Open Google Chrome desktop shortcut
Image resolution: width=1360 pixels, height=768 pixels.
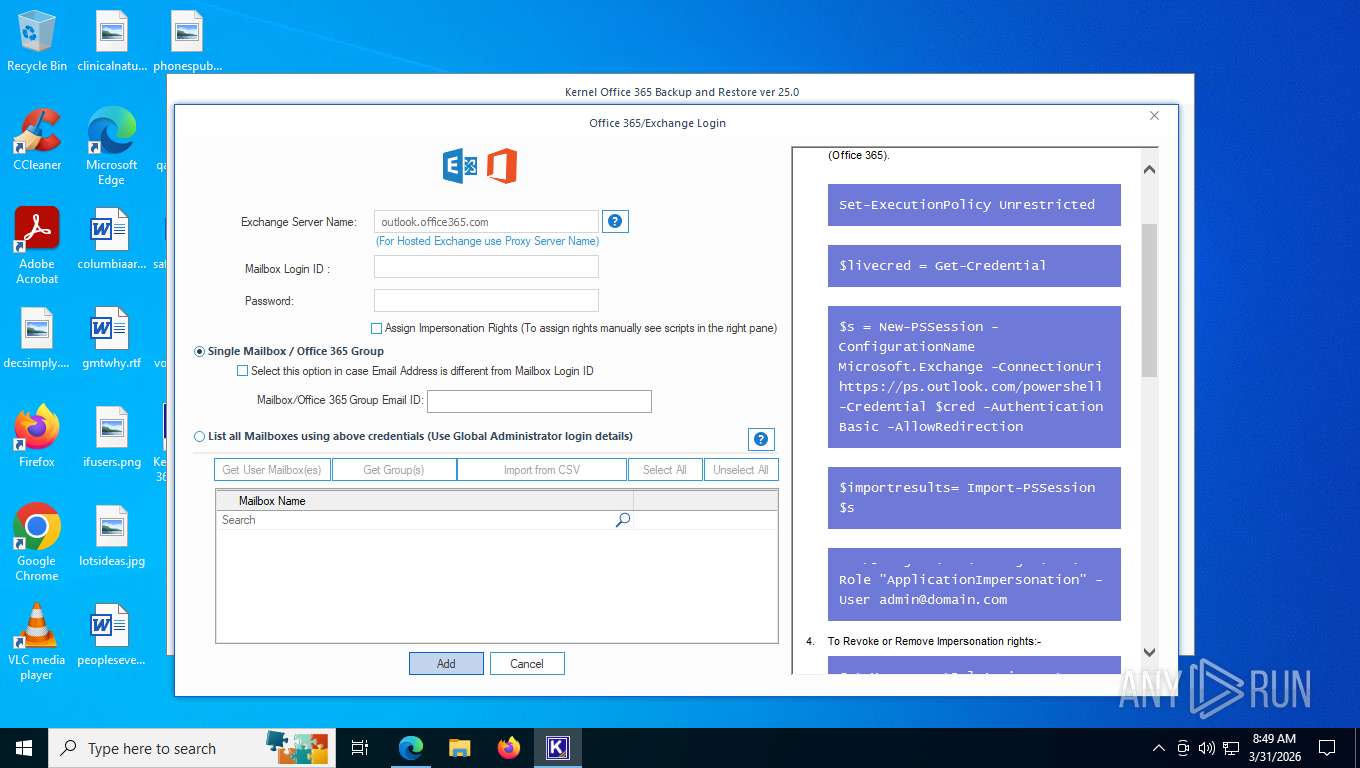coord(37,542)
